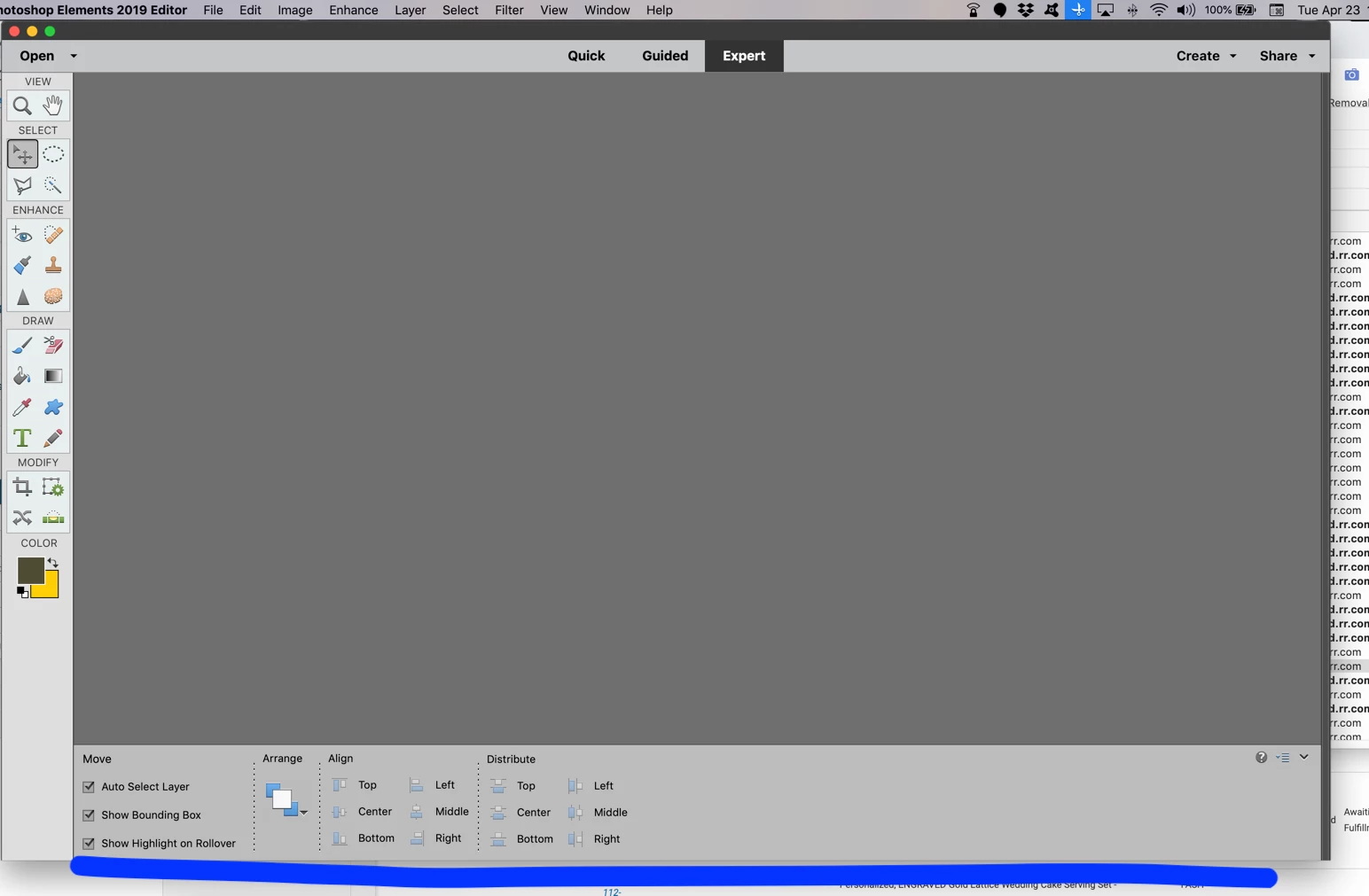Select the Clone Stamp tool
The image size is (1369, 896).
[x=53, y=265]
